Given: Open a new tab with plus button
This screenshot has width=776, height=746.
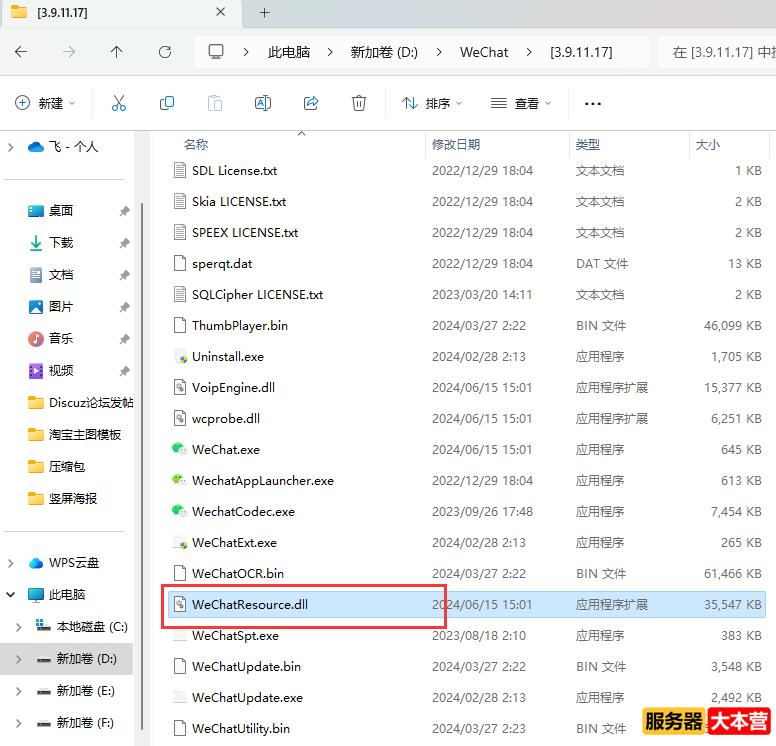Looking at the screenshot, I should tap(265, 12).
